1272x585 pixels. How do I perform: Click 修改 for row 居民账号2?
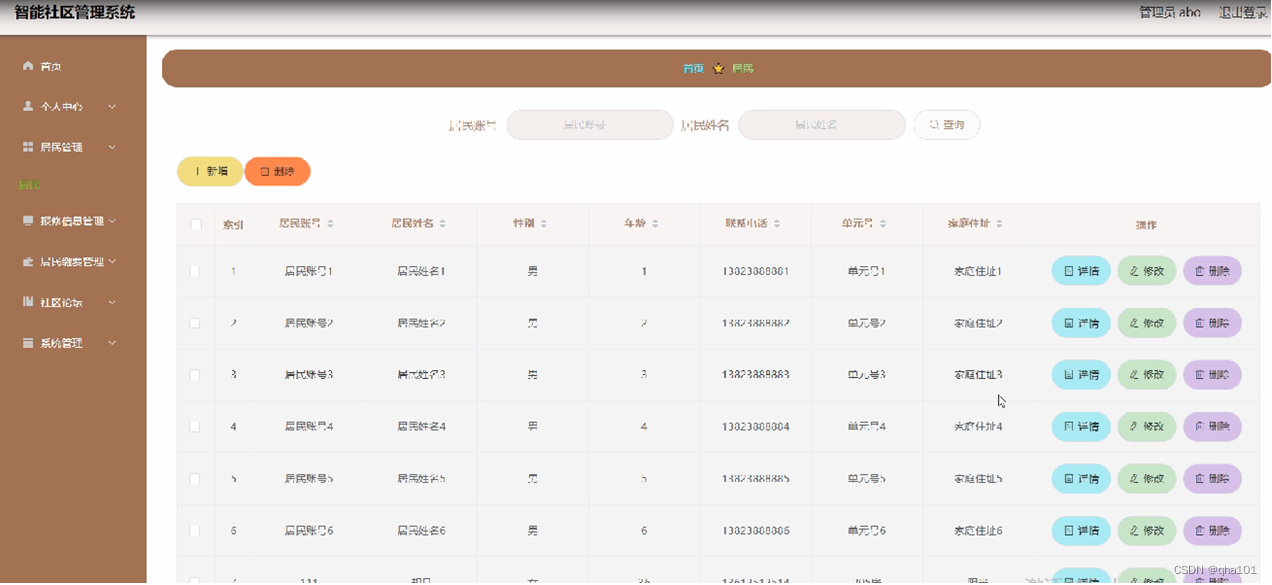point(1147,323)
